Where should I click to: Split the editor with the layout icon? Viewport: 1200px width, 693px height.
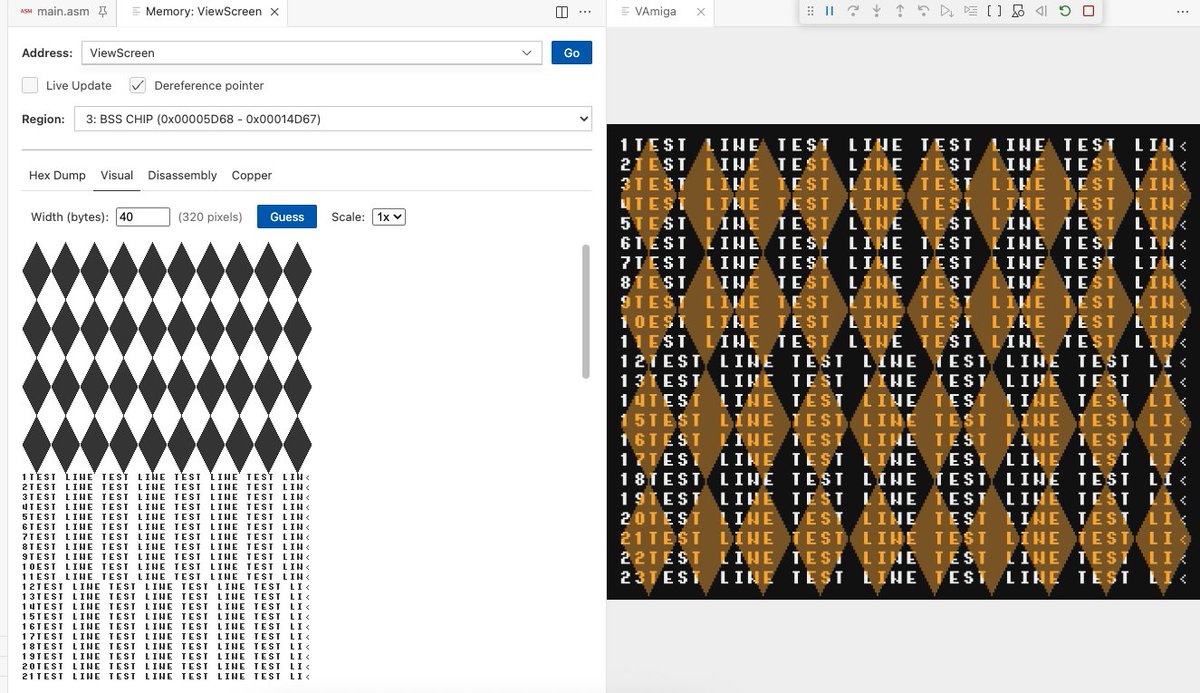562,12
